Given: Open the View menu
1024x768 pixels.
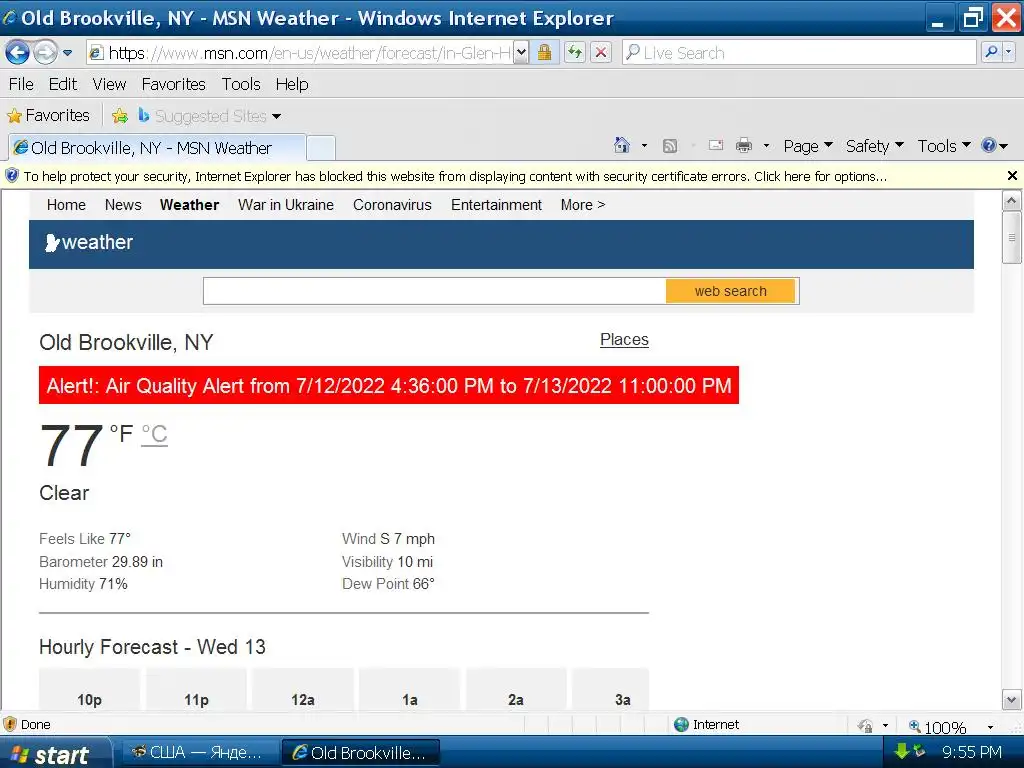Looking at the screenshot, I should click(109, 84).
